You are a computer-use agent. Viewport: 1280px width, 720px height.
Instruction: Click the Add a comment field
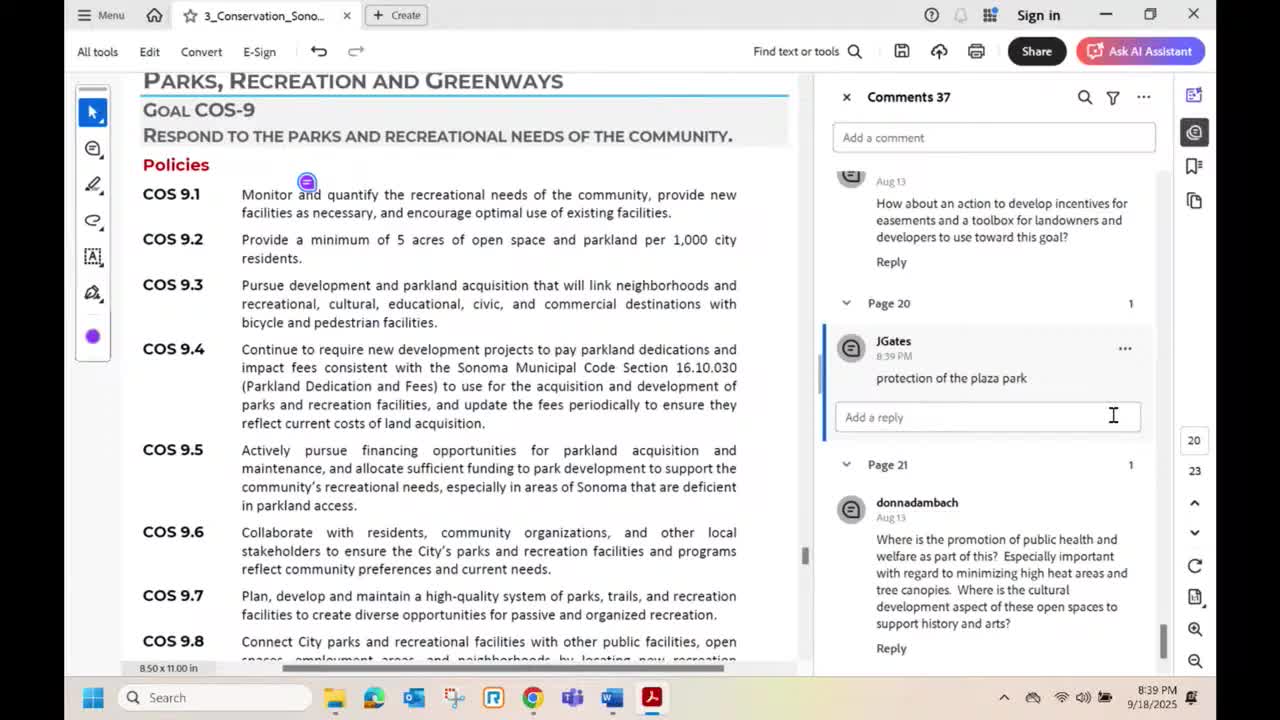994,138
